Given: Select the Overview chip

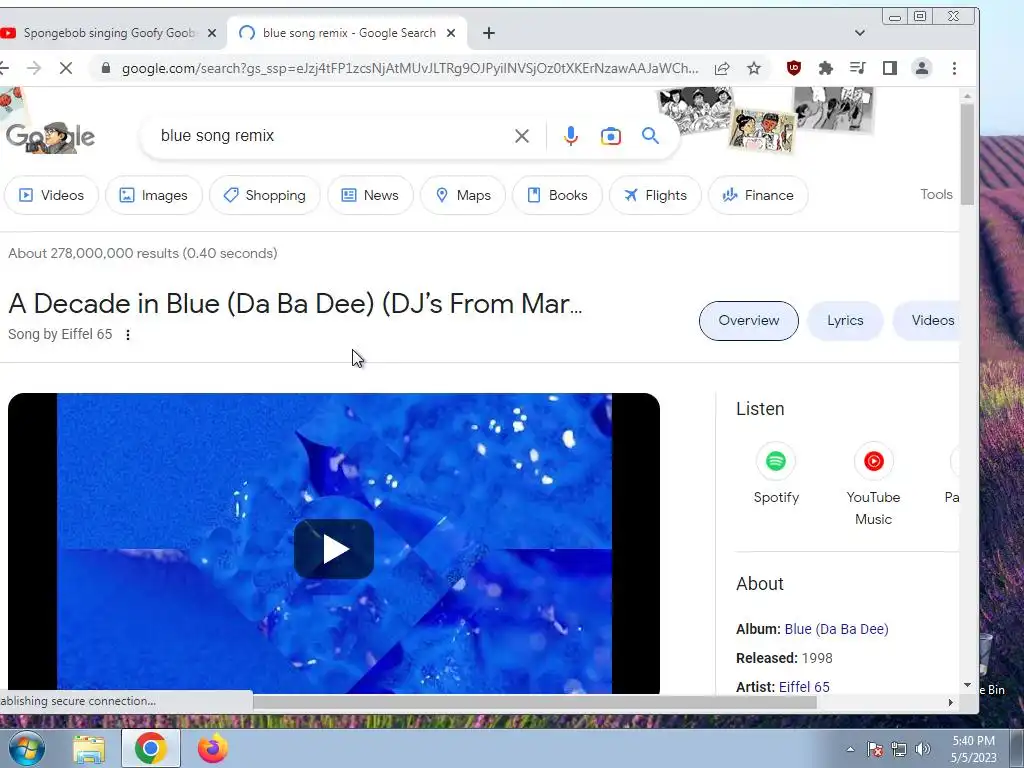Looking at the screenshot, I should (748, 321).
